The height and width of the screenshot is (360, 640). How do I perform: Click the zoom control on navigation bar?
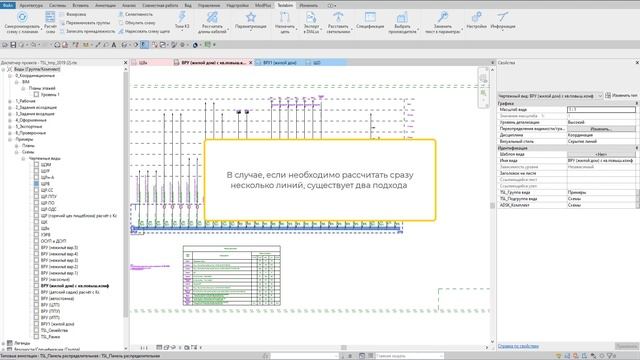[x=483, y=93]
